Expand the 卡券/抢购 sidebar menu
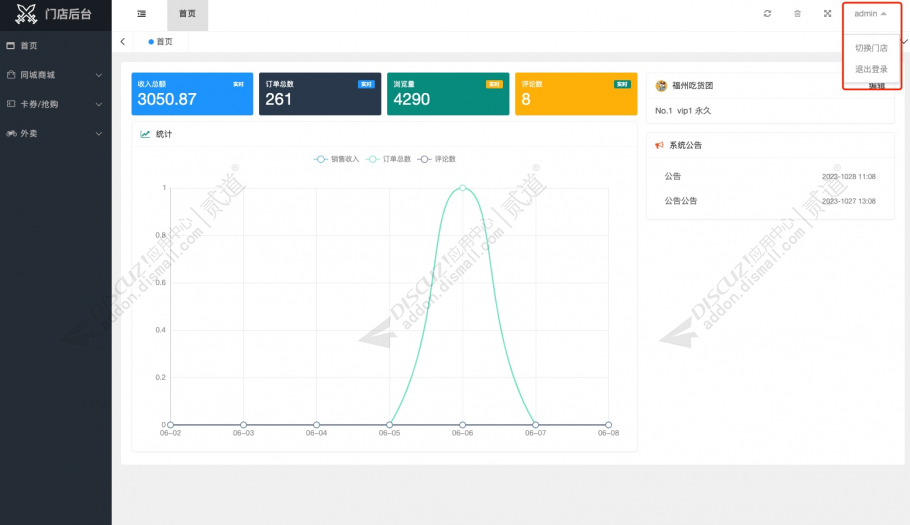The height and width of the screenshot is (525, 910). pyautogui.click(x=55, y=104)
